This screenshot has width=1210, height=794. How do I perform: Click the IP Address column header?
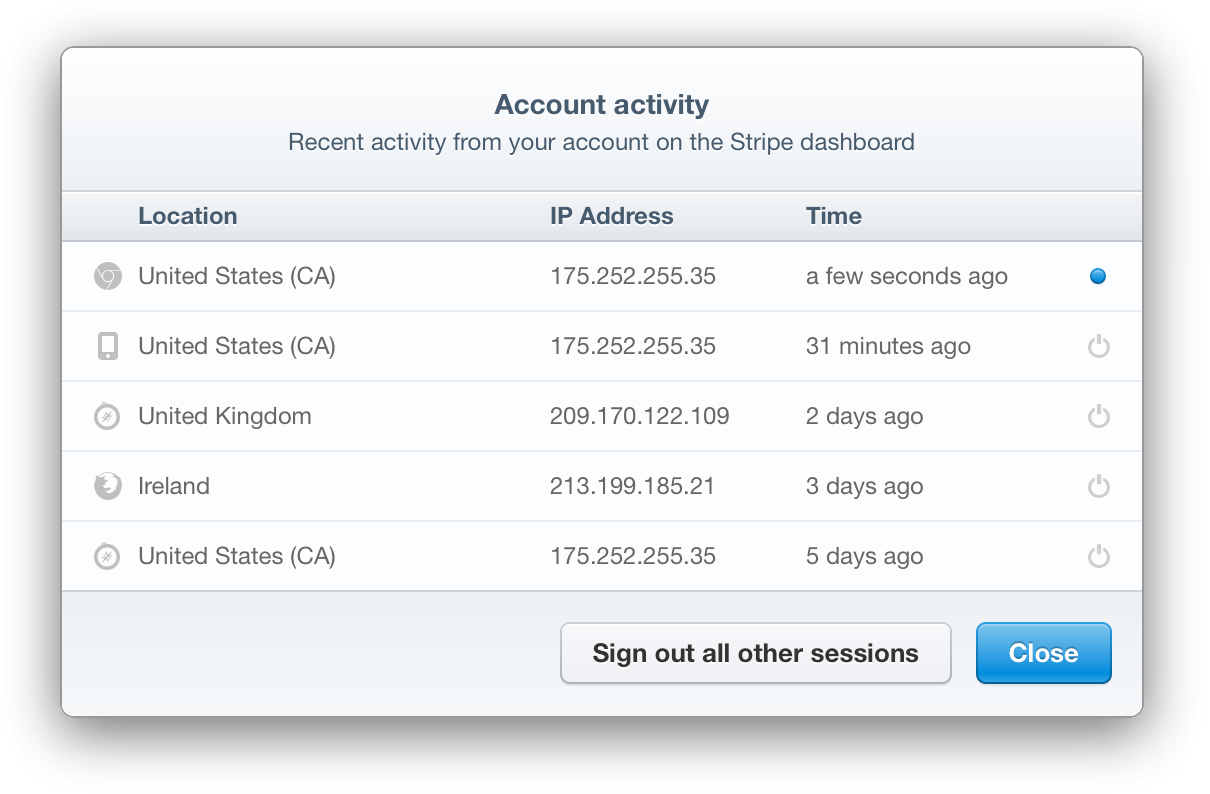612,216
